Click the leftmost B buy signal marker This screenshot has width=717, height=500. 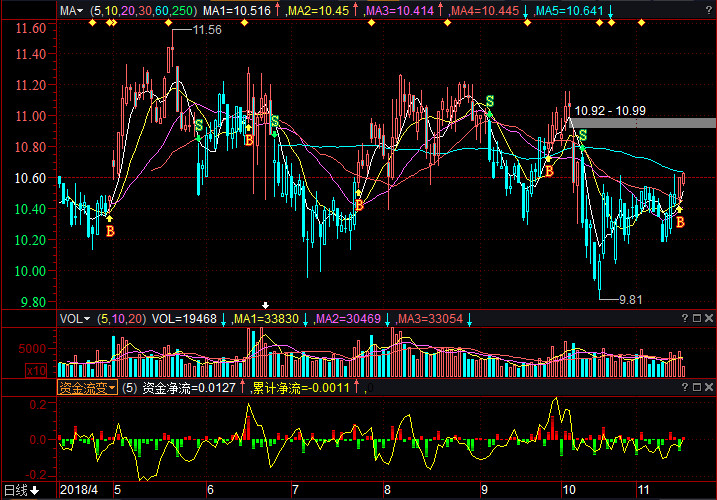110,230
